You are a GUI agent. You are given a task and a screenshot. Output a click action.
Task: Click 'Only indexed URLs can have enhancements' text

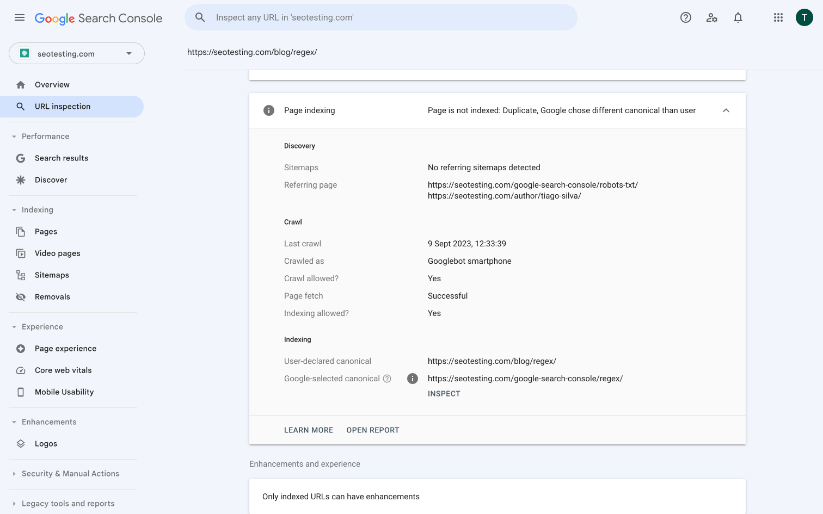pos(341,497)
